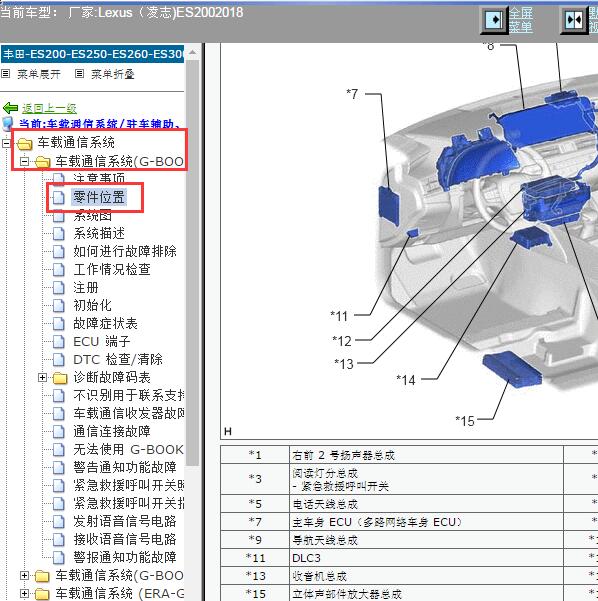Click the document icon beside 零件位置
Screen dimensions: 598x601
(x=58, y=197)
